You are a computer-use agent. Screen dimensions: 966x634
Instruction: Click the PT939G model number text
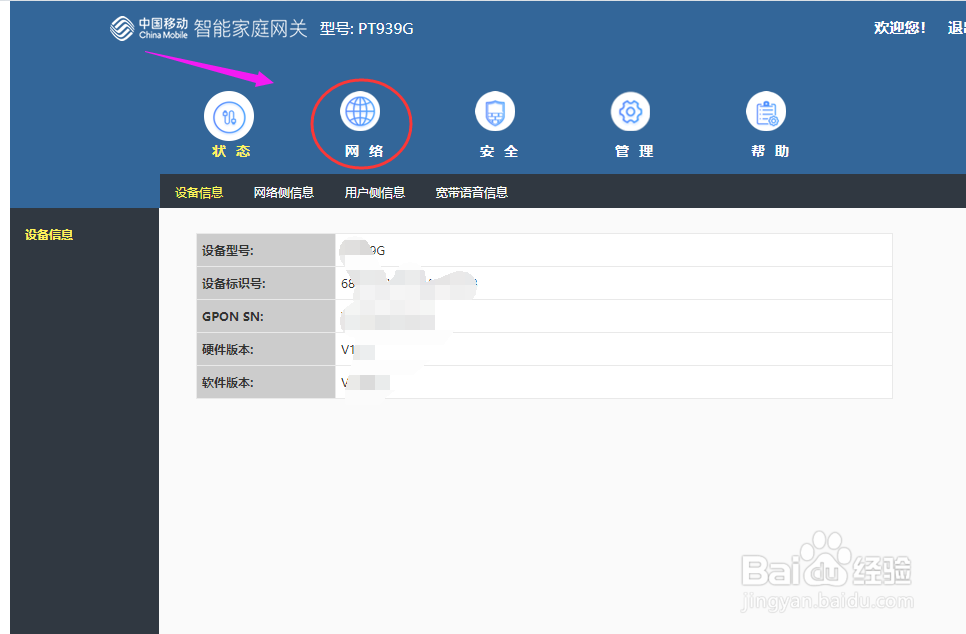(x=388, y=28)
